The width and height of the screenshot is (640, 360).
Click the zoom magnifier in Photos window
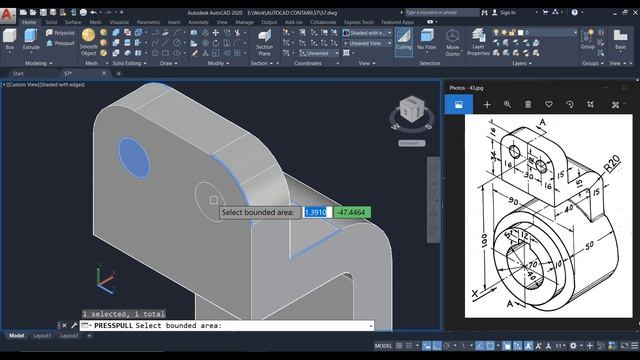(x=507, y=104)
